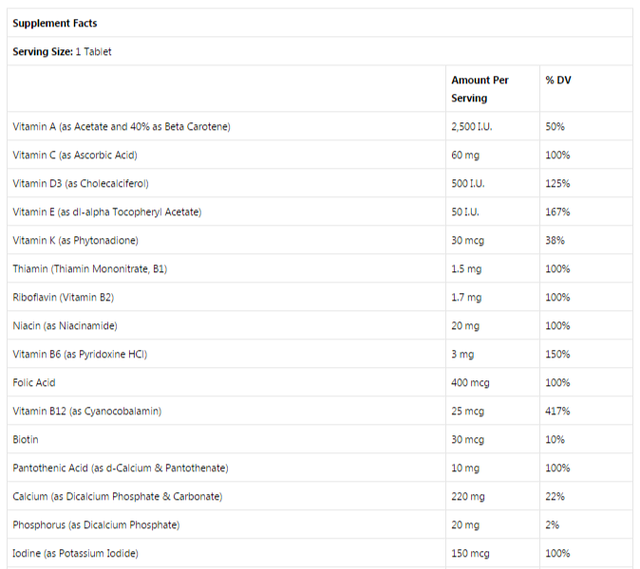Click the Vitamin B12 417% value
The width and height of the screenshot is (640, 569).
(x=558, y=411)
